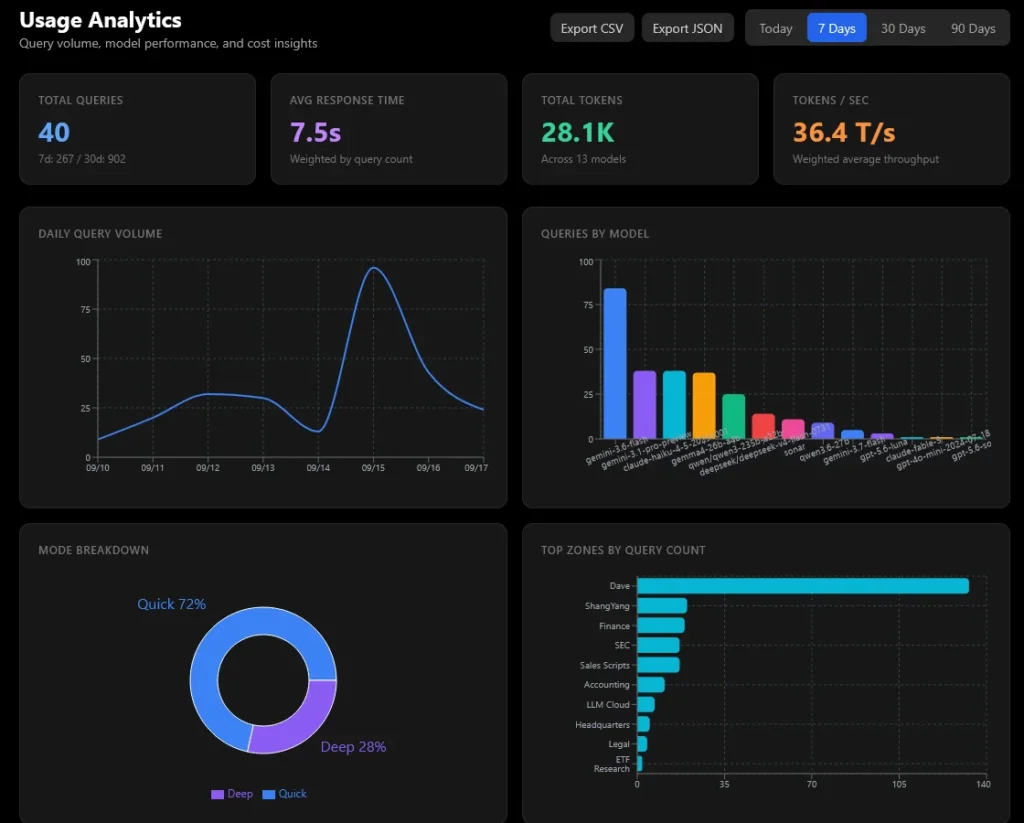1024x823 pixels.
Task: Click the Dave zone bar
Action: [803, 586]
